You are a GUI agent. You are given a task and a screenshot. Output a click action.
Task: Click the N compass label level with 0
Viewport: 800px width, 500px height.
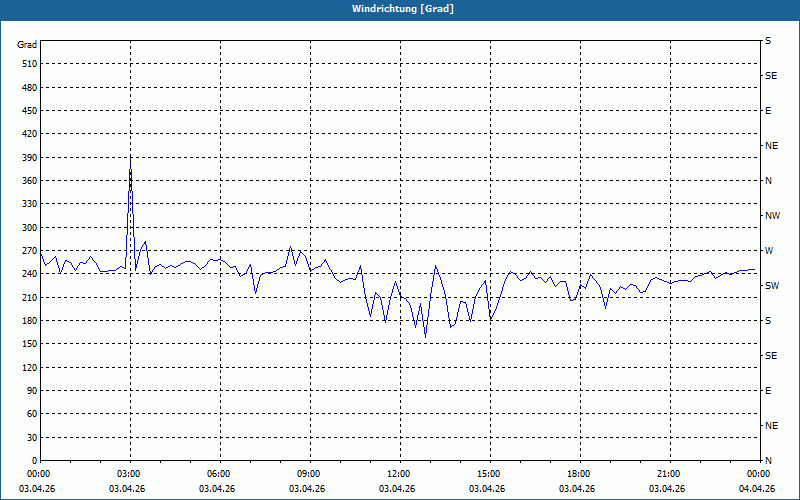click(x=768, y=461)
